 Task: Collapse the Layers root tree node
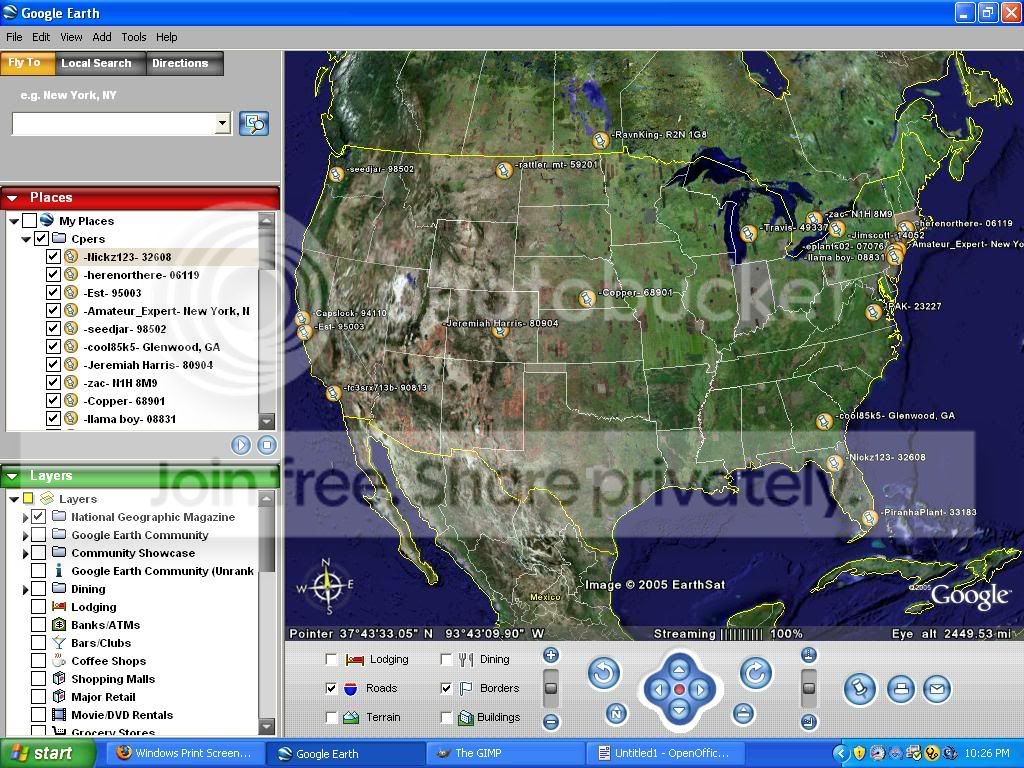(x=14, y=500)
